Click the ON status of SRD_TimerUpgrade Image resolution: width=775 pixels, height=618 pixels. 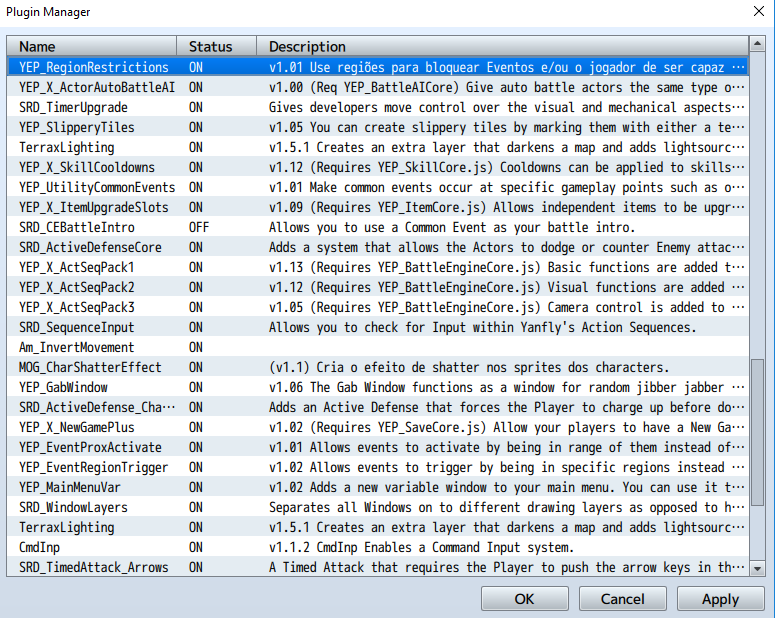click(x=196, y=107)
